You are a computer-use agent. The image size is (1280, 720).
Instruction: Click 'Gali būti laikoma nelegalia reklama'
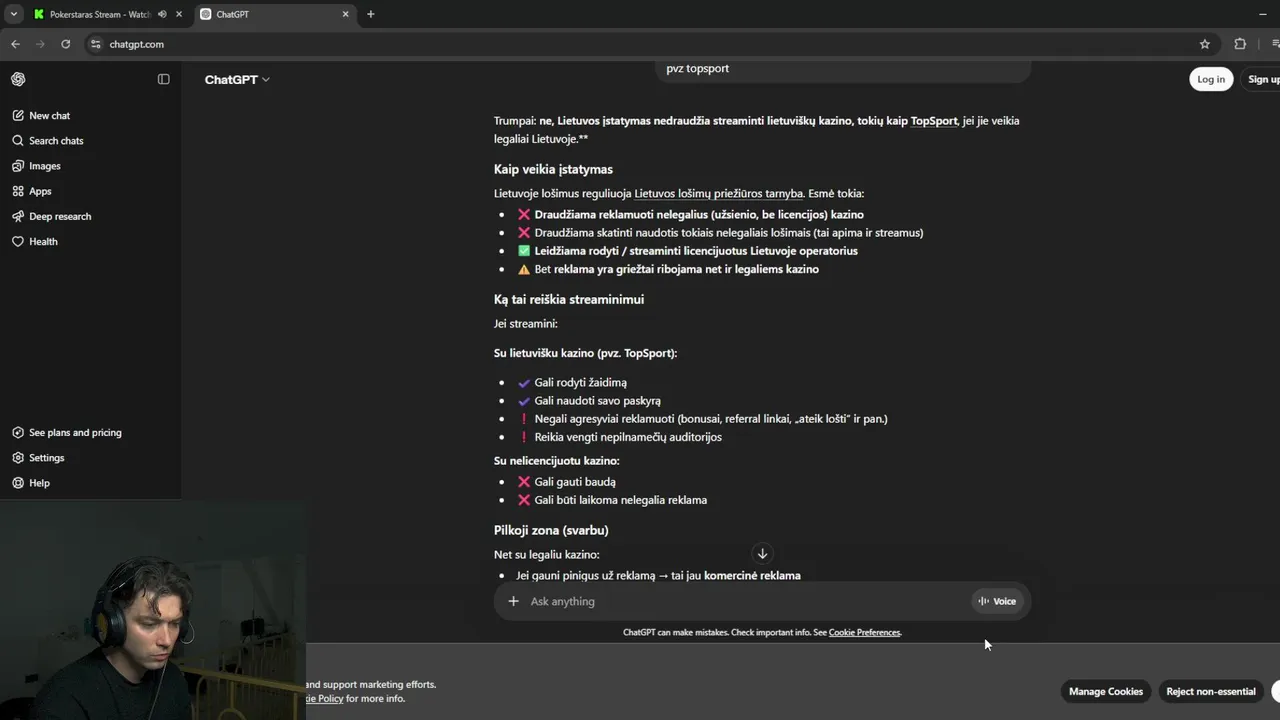point(621,500)
